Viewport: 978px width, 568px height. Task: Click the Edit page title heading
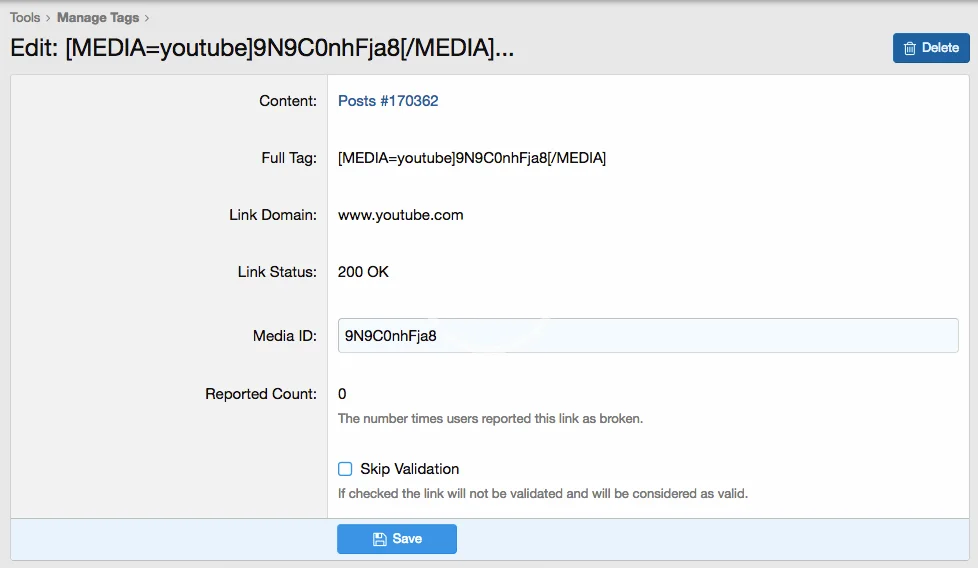262,49
